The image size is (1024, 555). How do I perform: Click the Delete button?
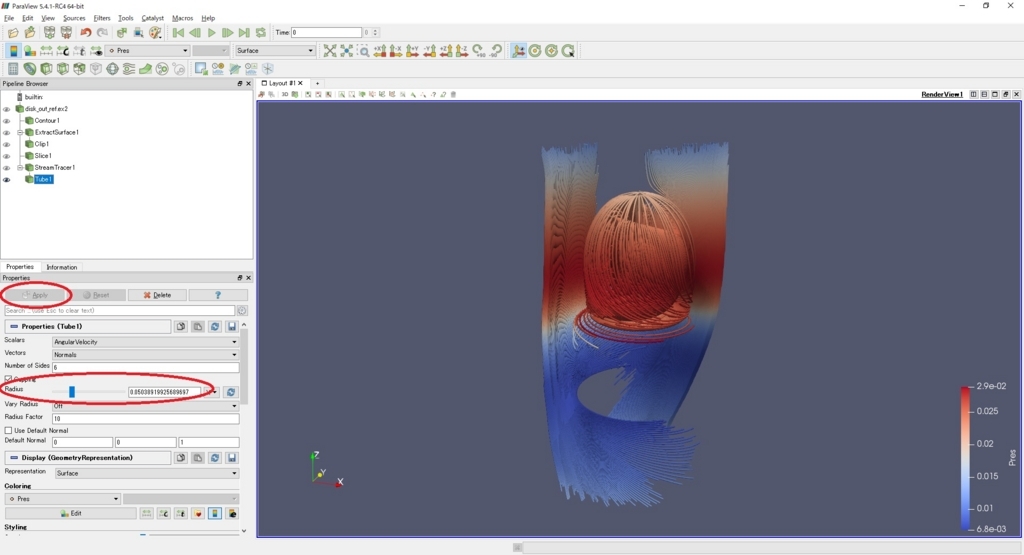coord(157,295)
